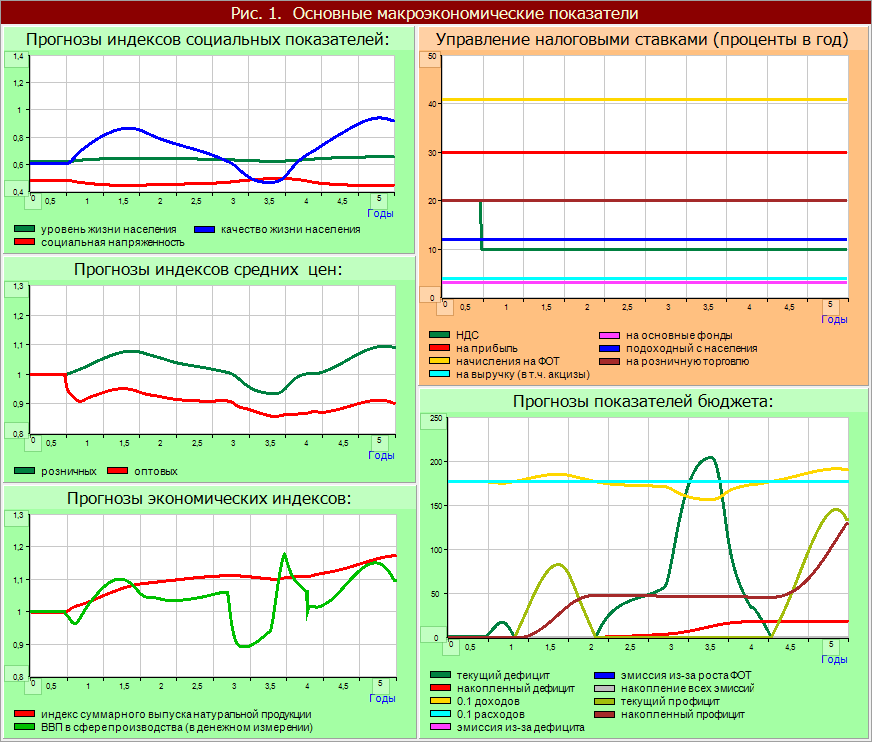This screenshot has width=872, height=742.
Task: Click the red swatch for социальная напряженность
Action: tap(24, 243)
